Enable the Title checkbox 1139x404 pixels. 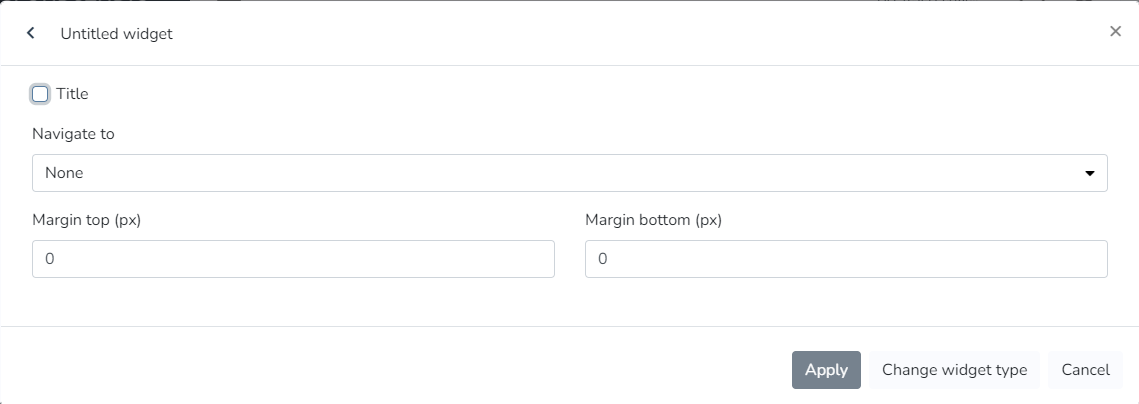(40, 94)
